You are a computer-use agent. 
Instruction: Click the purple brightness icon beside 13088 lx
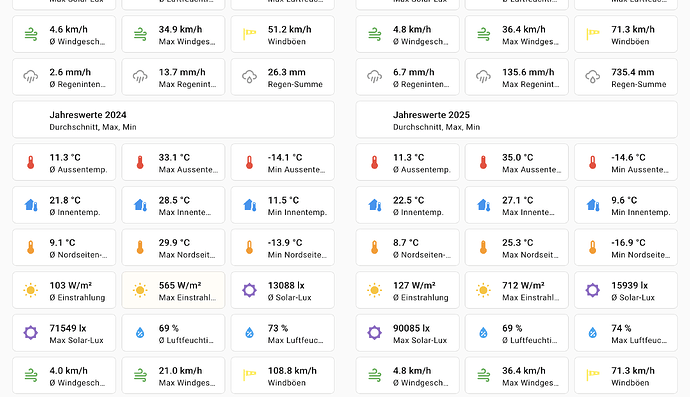click(250, 290)
